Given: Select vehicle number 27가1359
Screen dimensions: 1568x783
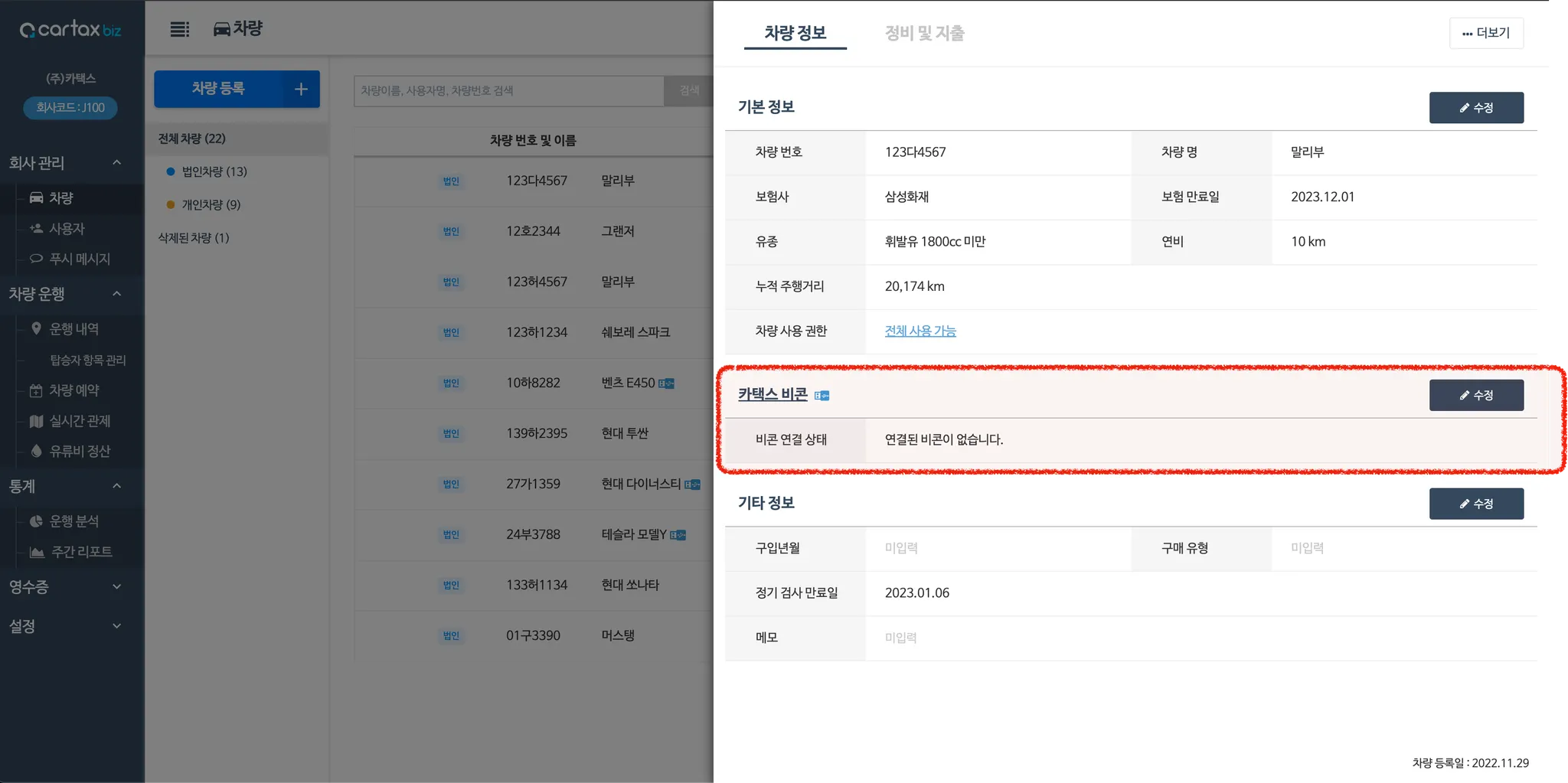Looking at the screenshot, I should coord(533,484).
